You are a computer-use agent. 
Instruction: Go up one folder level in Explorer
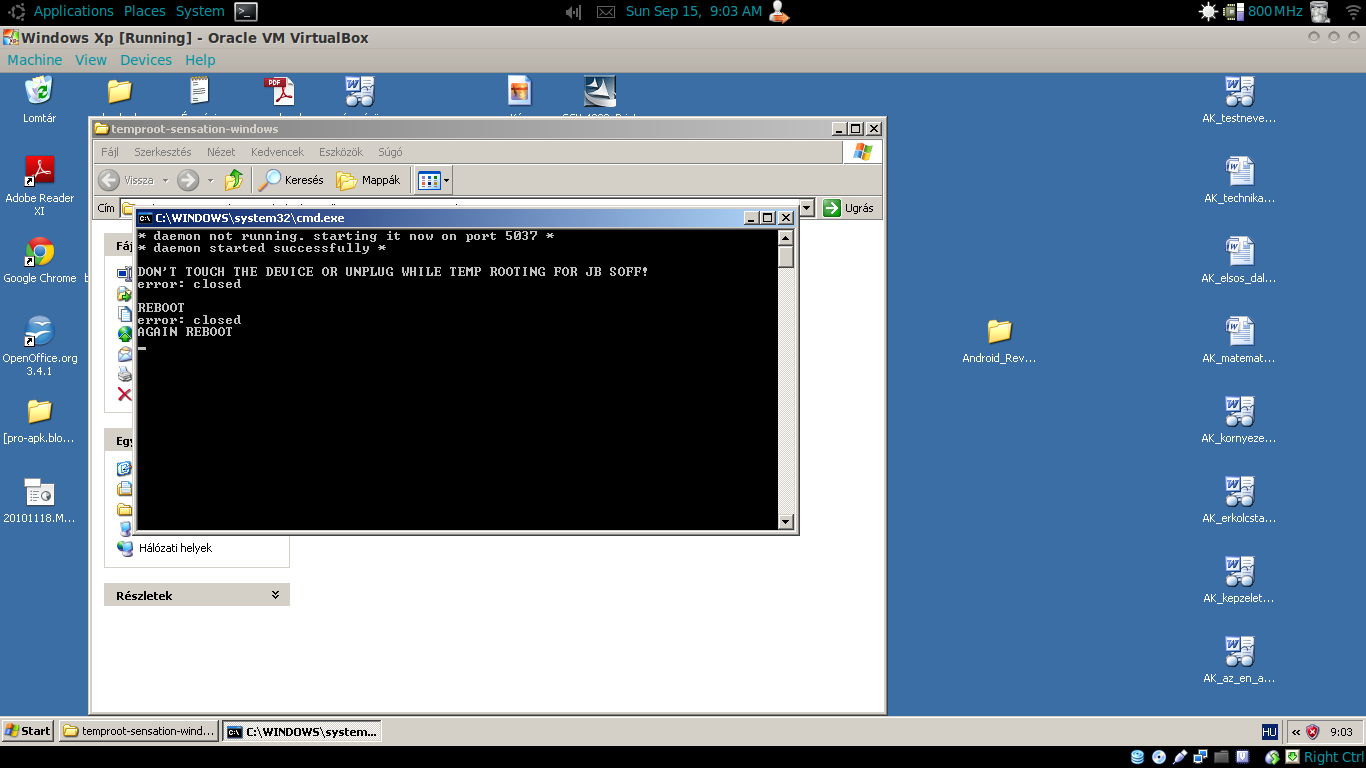point(234,180)
